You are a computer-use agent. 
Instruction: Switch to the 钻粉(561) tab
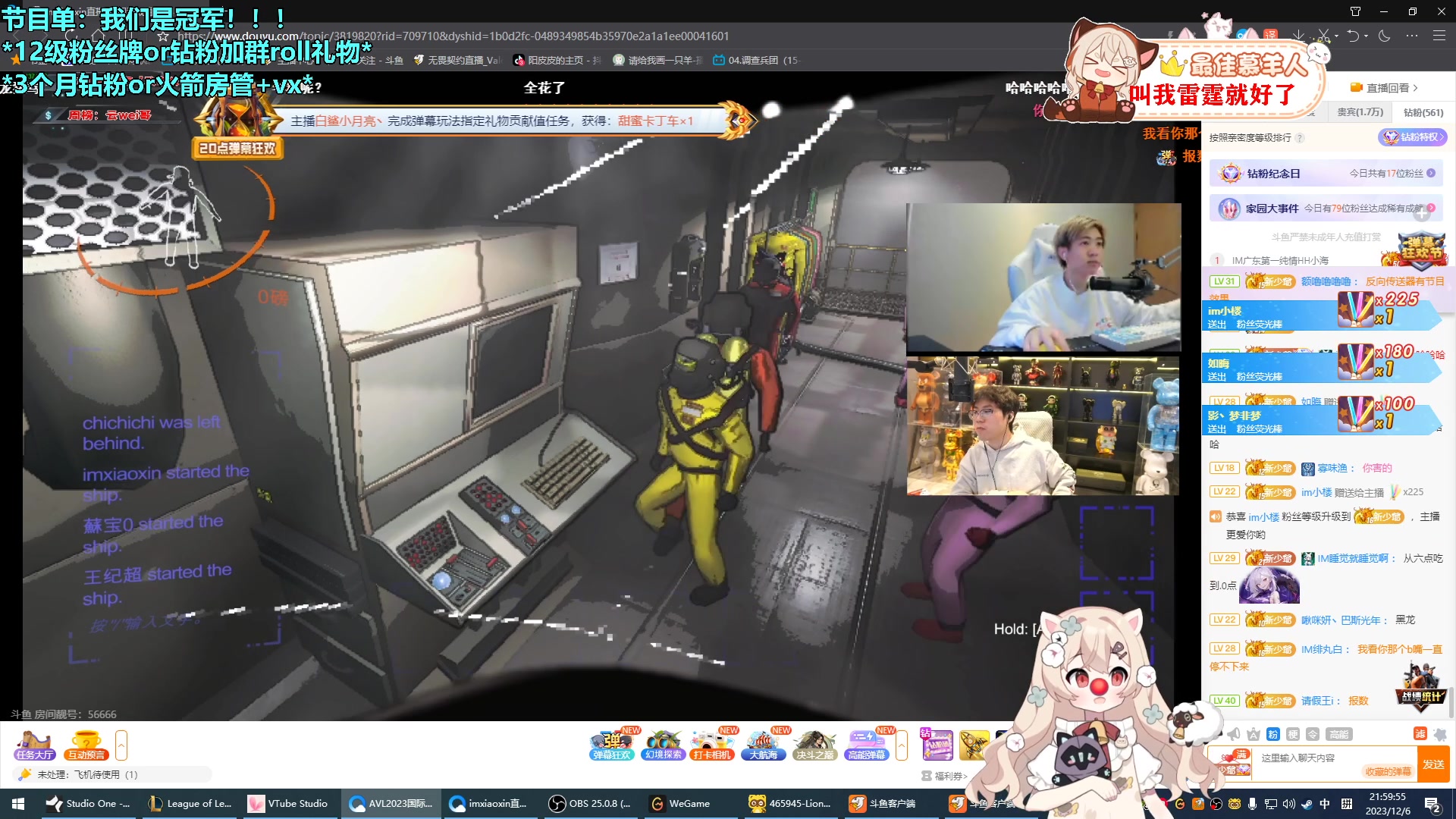1423,112
